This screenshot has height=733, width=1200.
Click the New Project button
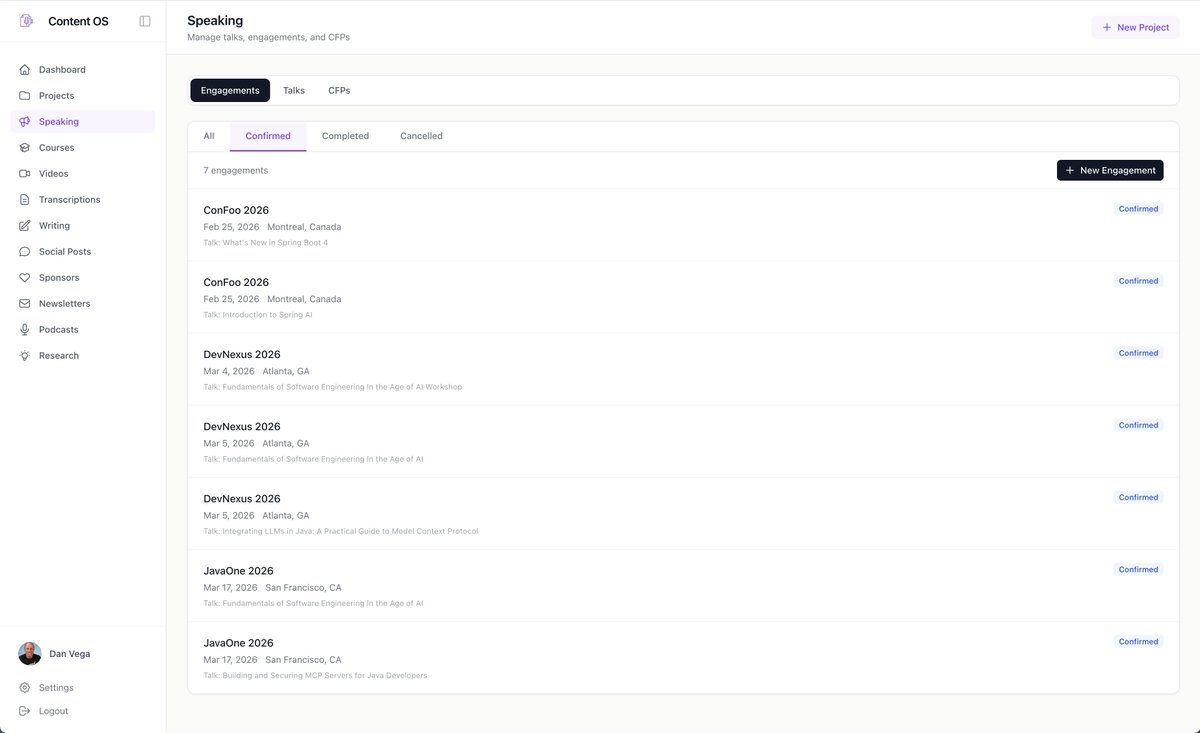pyautogui.click(x=1135, y=27)
